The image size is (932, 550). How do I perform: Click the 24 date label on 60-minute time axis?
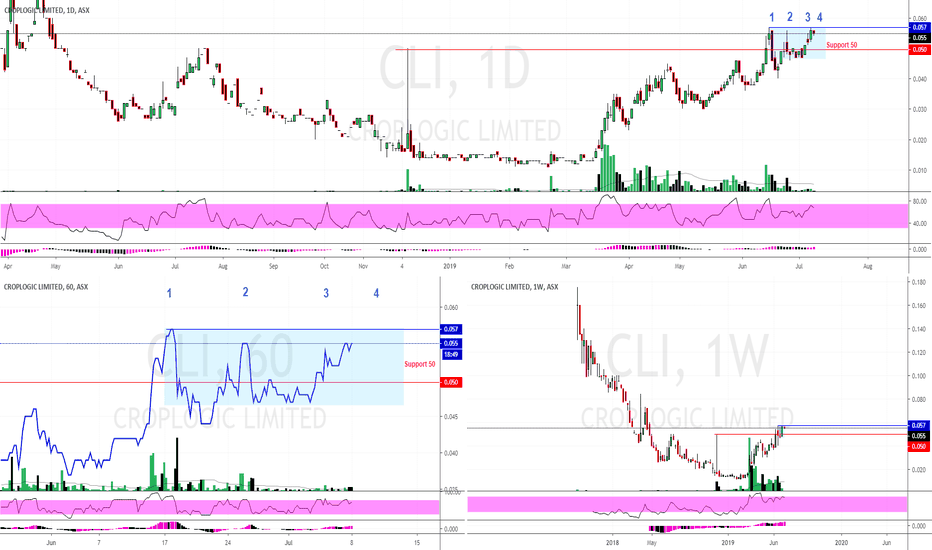pyautogui.click(x=228, y=542)
